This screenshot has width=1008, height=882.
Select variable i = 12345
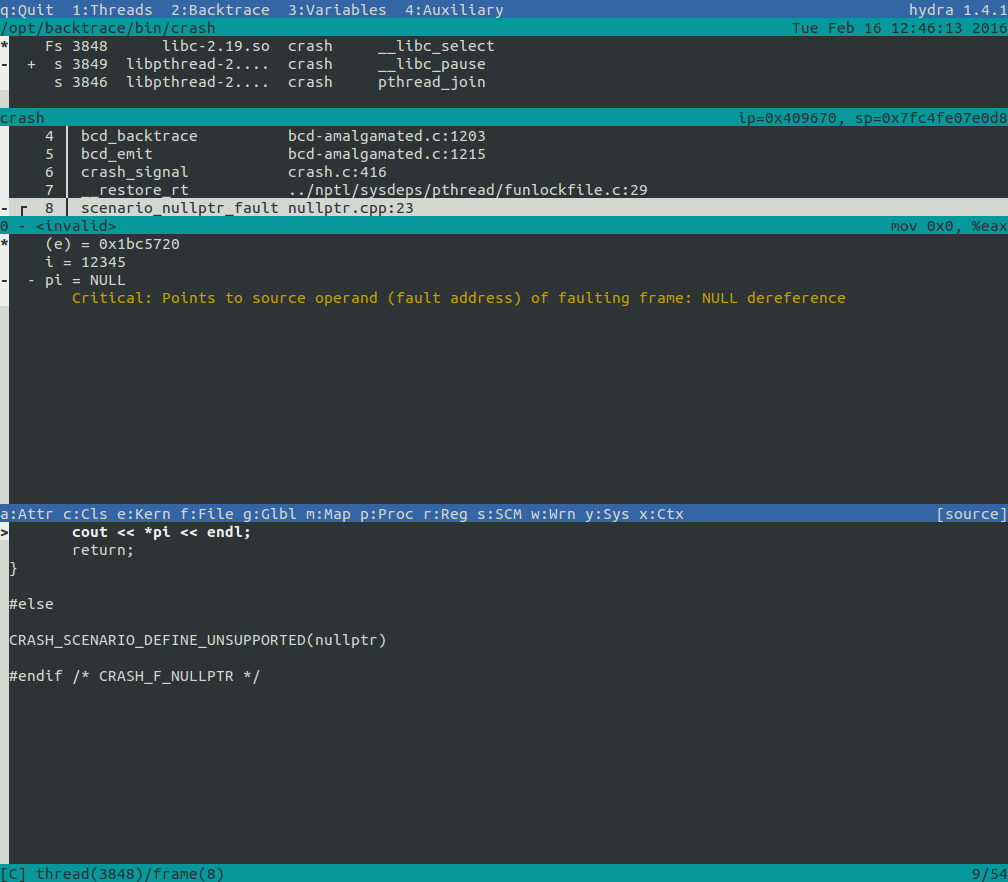[x=85, y=262]
